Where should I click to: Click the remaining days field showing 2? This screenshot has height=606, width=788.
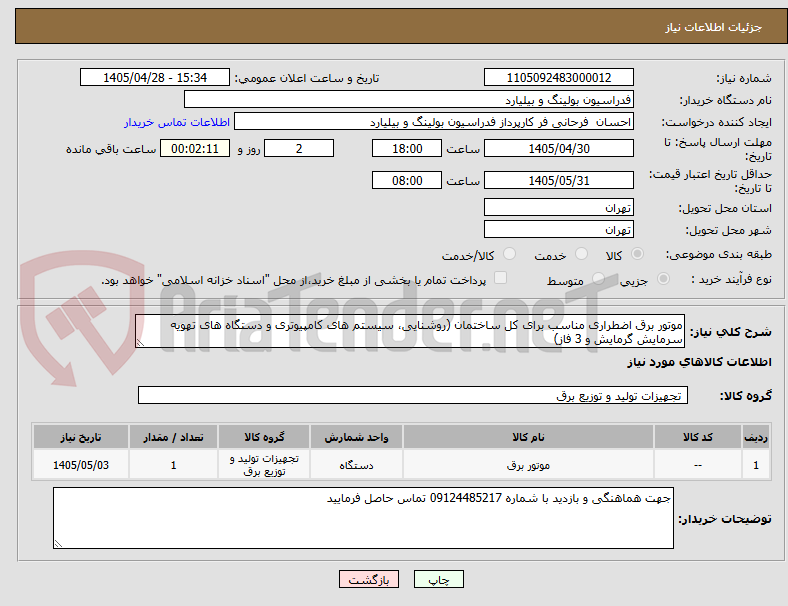tap(299, 148)
